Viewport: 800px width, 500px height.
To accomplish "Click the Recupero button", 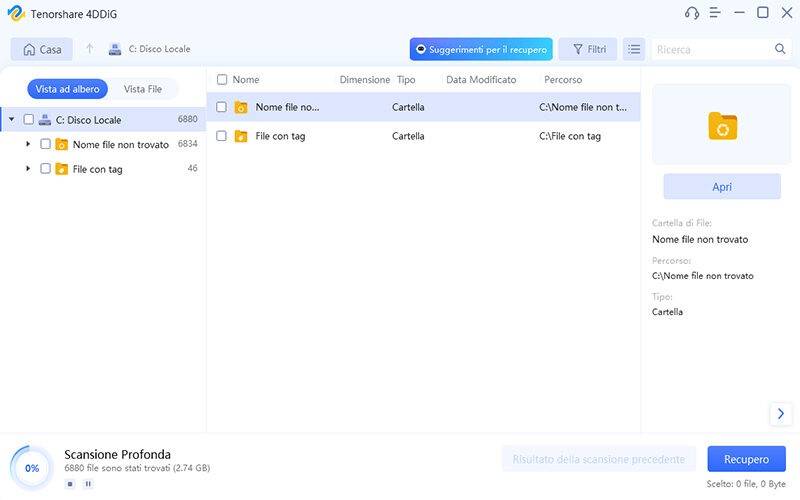I will (746, 459).
